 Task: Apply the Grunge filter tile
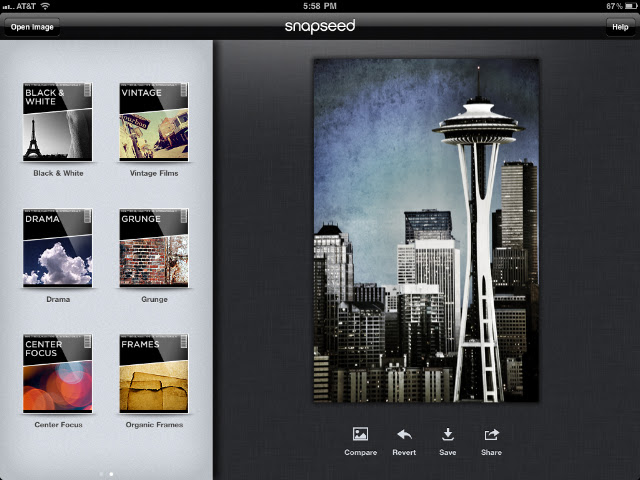154,248
